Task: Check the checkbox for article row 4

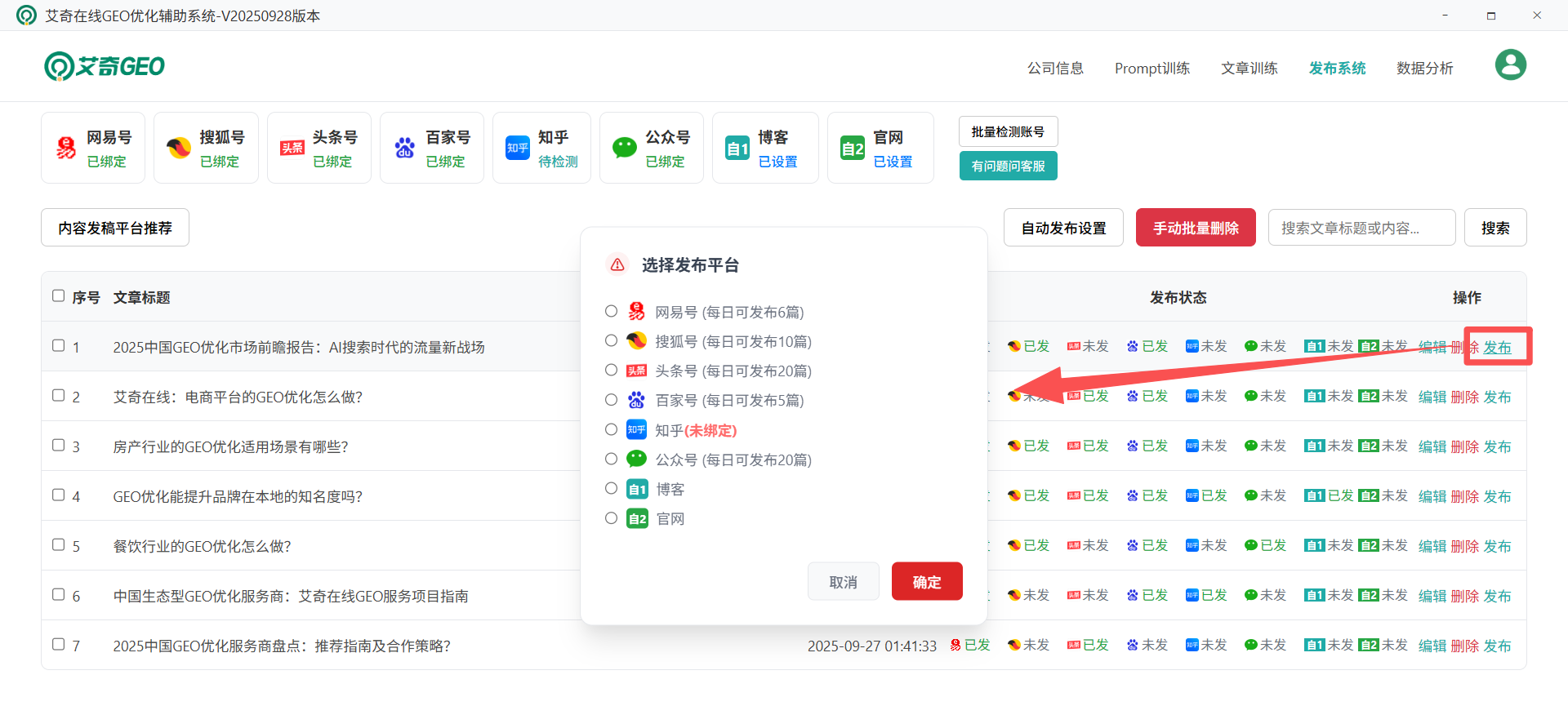Action: (x=58, y=495)
